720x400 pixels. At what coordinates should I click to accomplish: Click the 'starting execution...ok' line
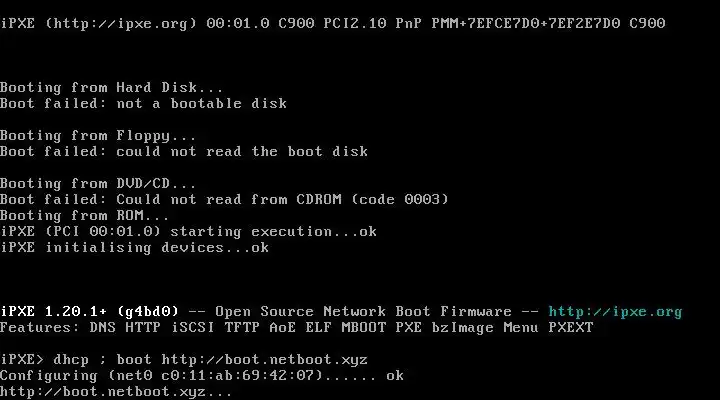coord(273,232)
